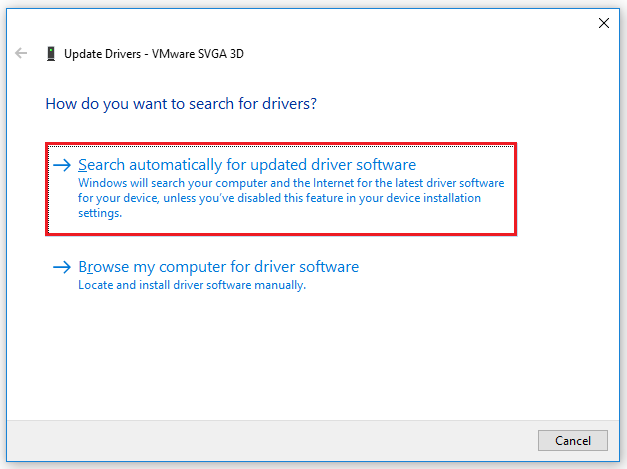Screen dimensions: 627x469
Task: Close the Update Drivers dialog
Action: 603,23
